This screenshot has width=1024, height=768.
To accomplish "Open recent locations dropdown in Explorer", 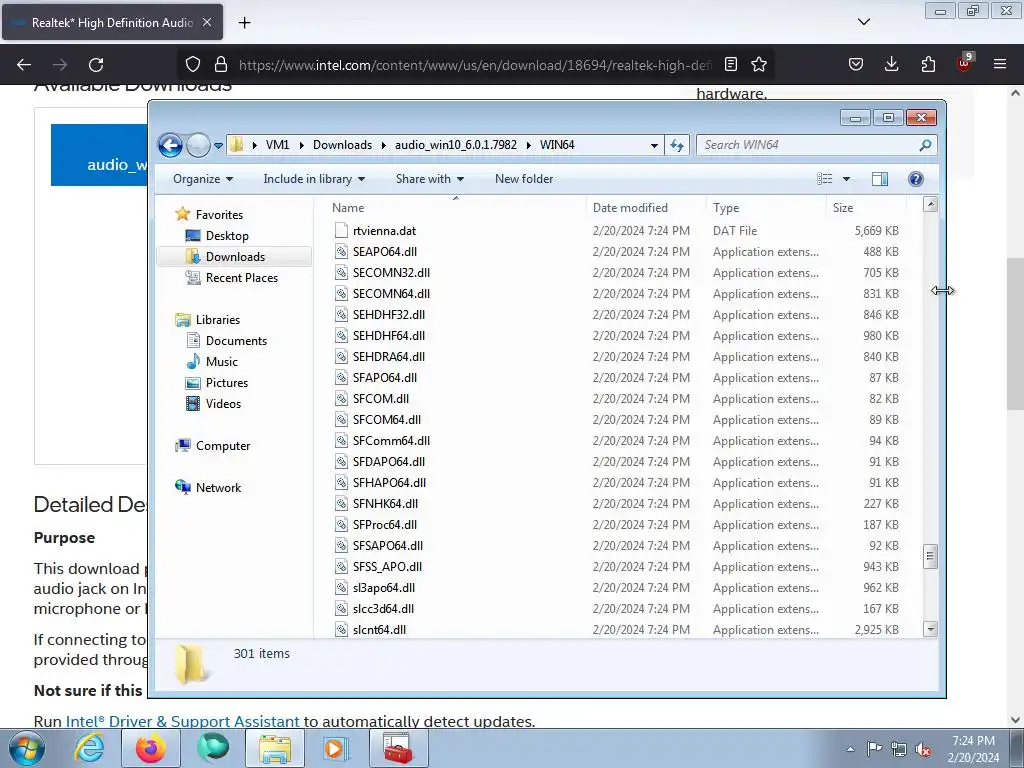I will pos(218,145).
